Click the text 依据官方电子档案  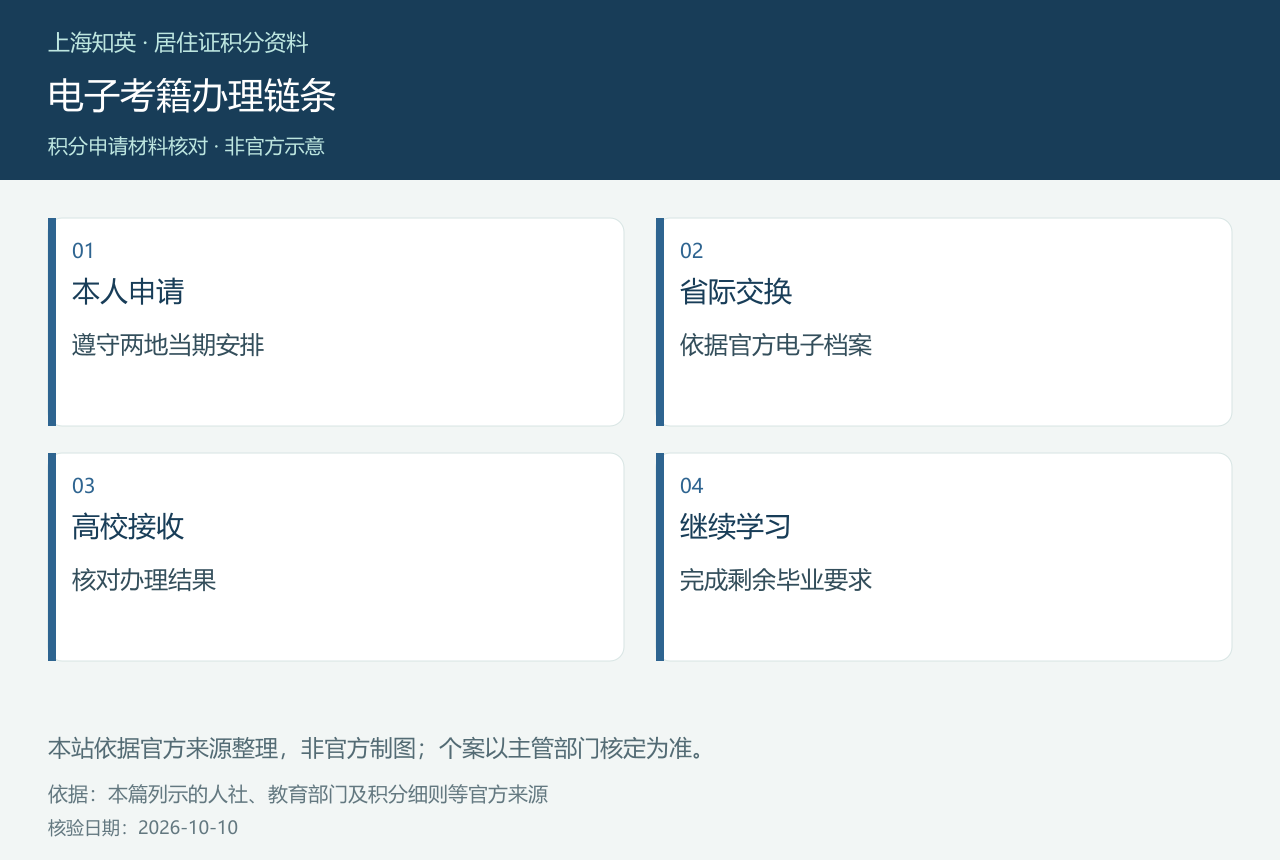click(776, 345)
